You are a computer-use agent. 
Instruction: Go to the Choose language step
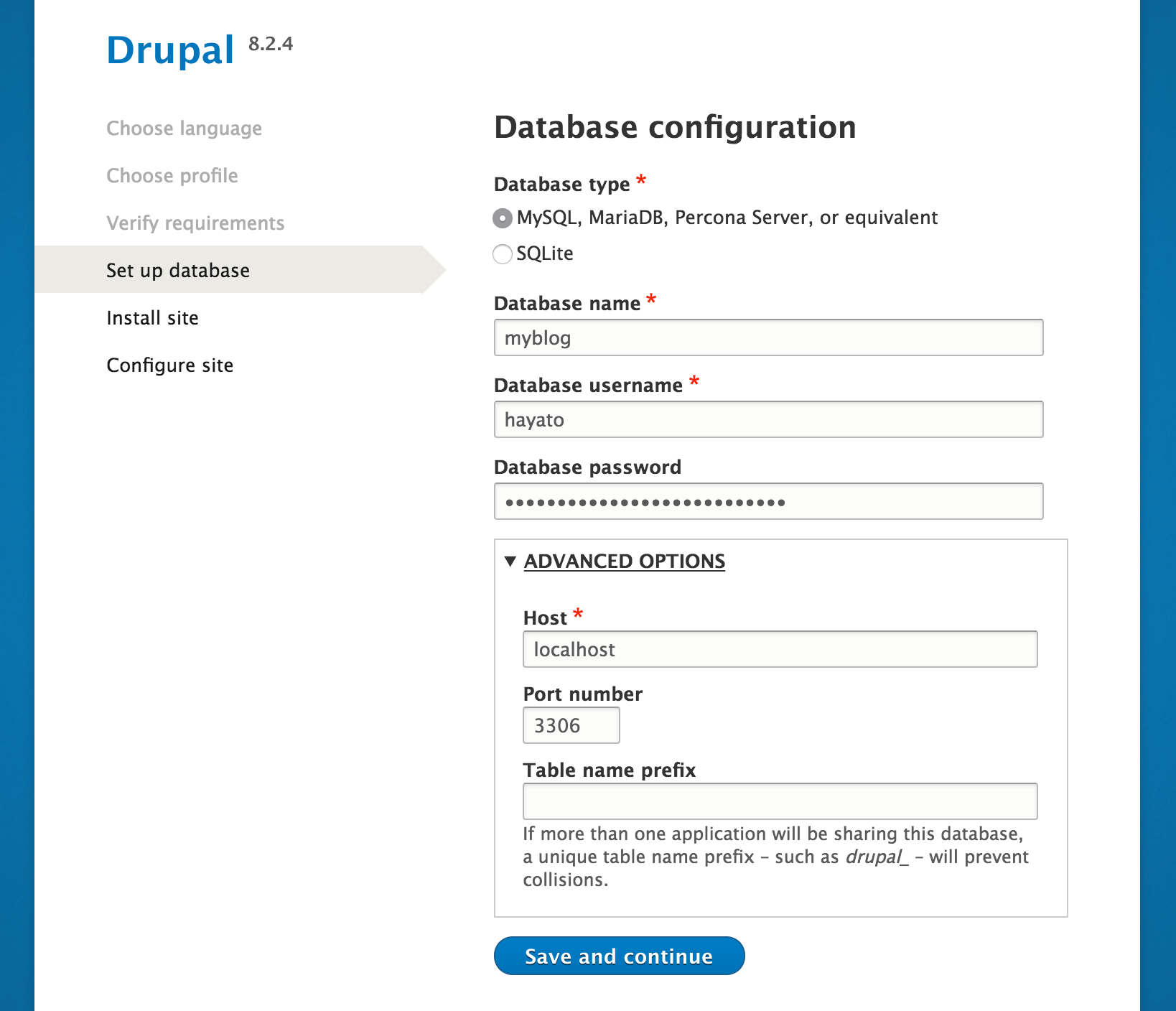(x=184, y=129)
